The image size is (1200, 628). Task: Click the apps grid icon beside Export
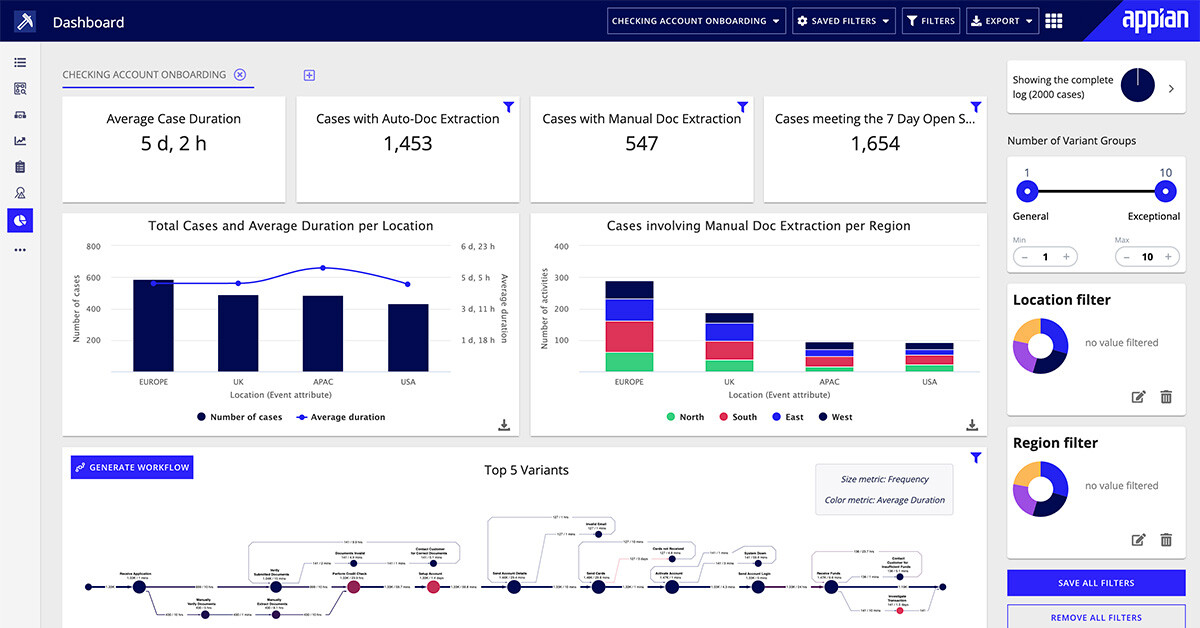[x=1053, y=20]
